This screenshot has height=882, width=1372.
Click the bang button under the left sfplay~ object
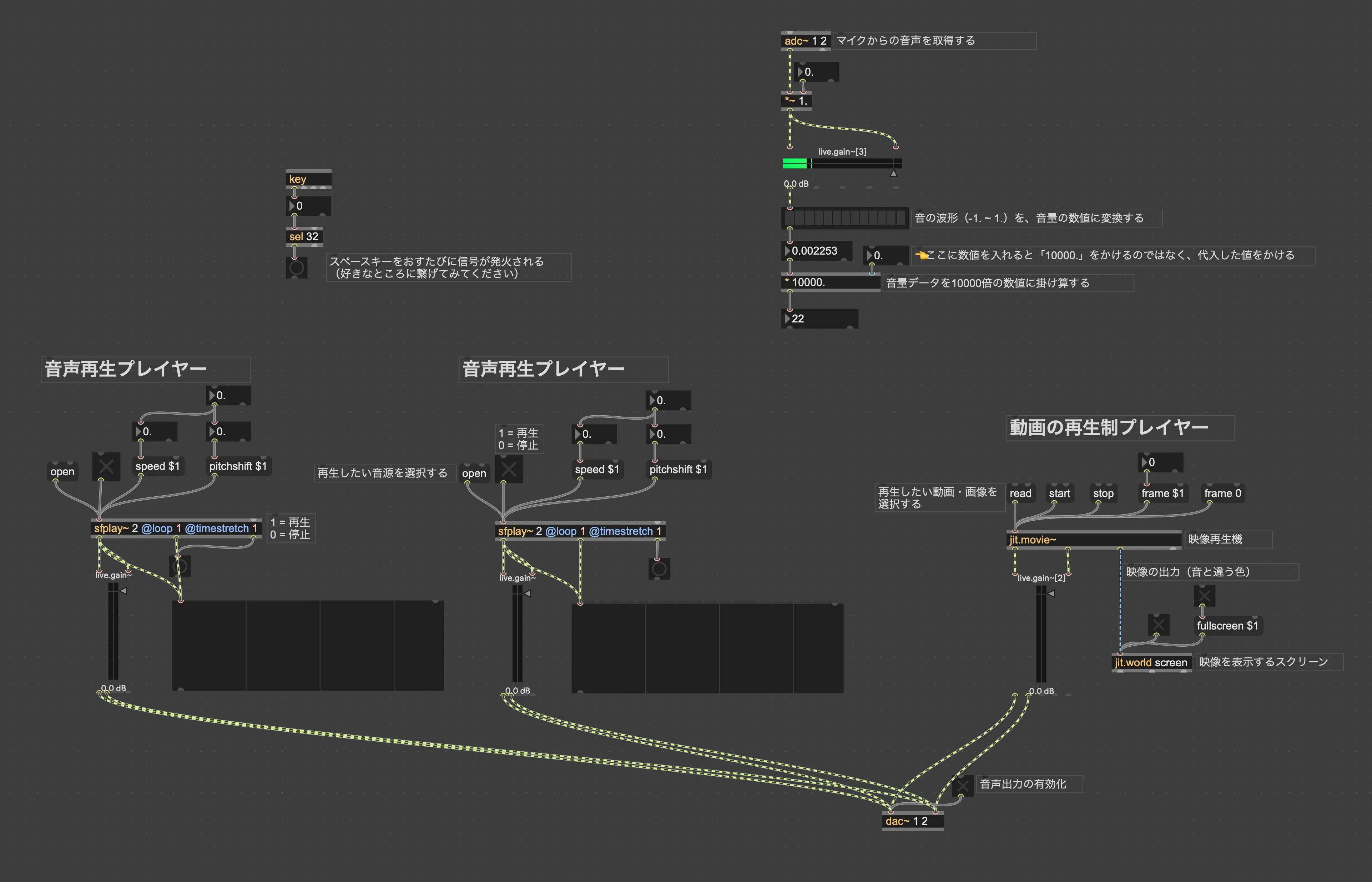pos(180,566)
